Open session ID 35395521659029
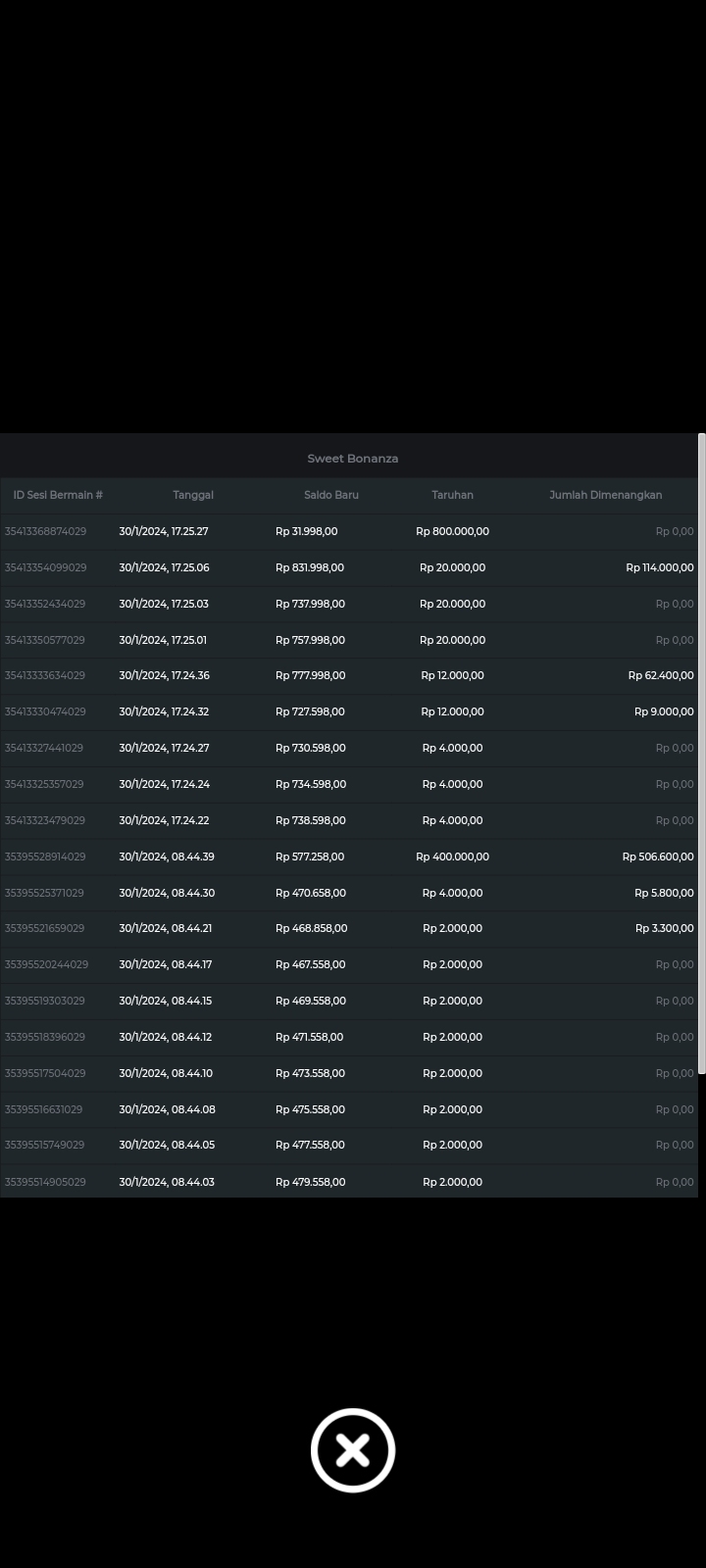This screenshot has height=1568, width=706. coord(45,928)
